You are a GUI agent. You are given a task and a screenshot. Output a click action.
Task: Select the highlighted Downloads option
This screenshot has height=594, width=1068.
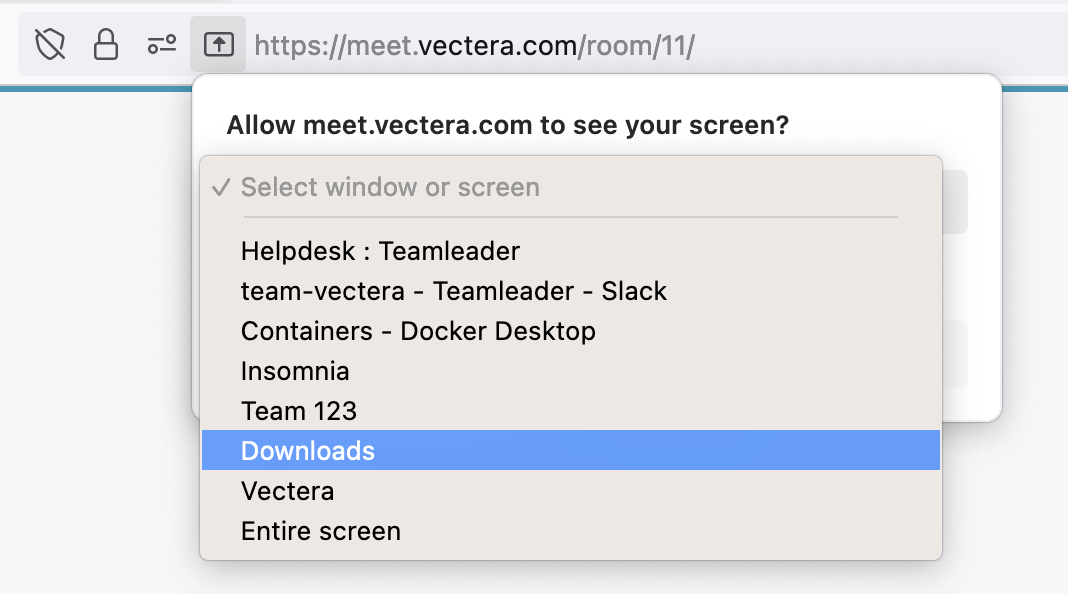(571, 450)
